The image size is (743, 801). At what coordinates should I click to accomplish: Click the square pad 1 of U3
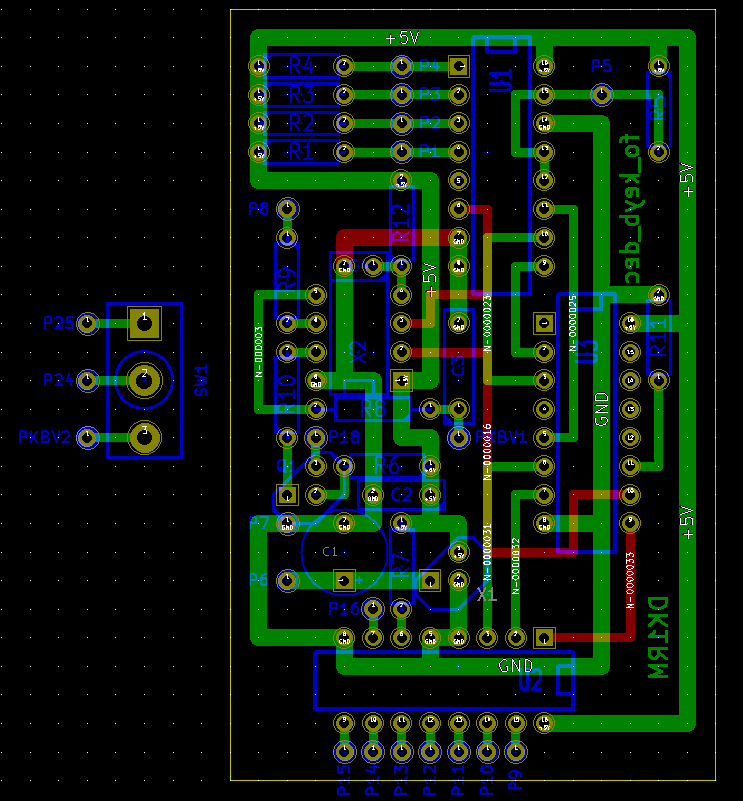pyautogui.click(x=544, y=323)
